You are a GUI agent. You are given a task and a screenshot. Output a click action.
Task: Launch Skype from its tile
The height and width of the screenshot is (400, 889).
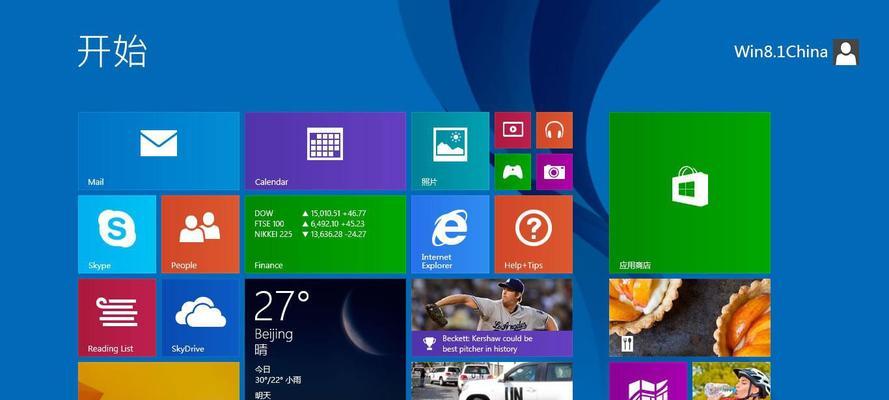coord(117,234)
